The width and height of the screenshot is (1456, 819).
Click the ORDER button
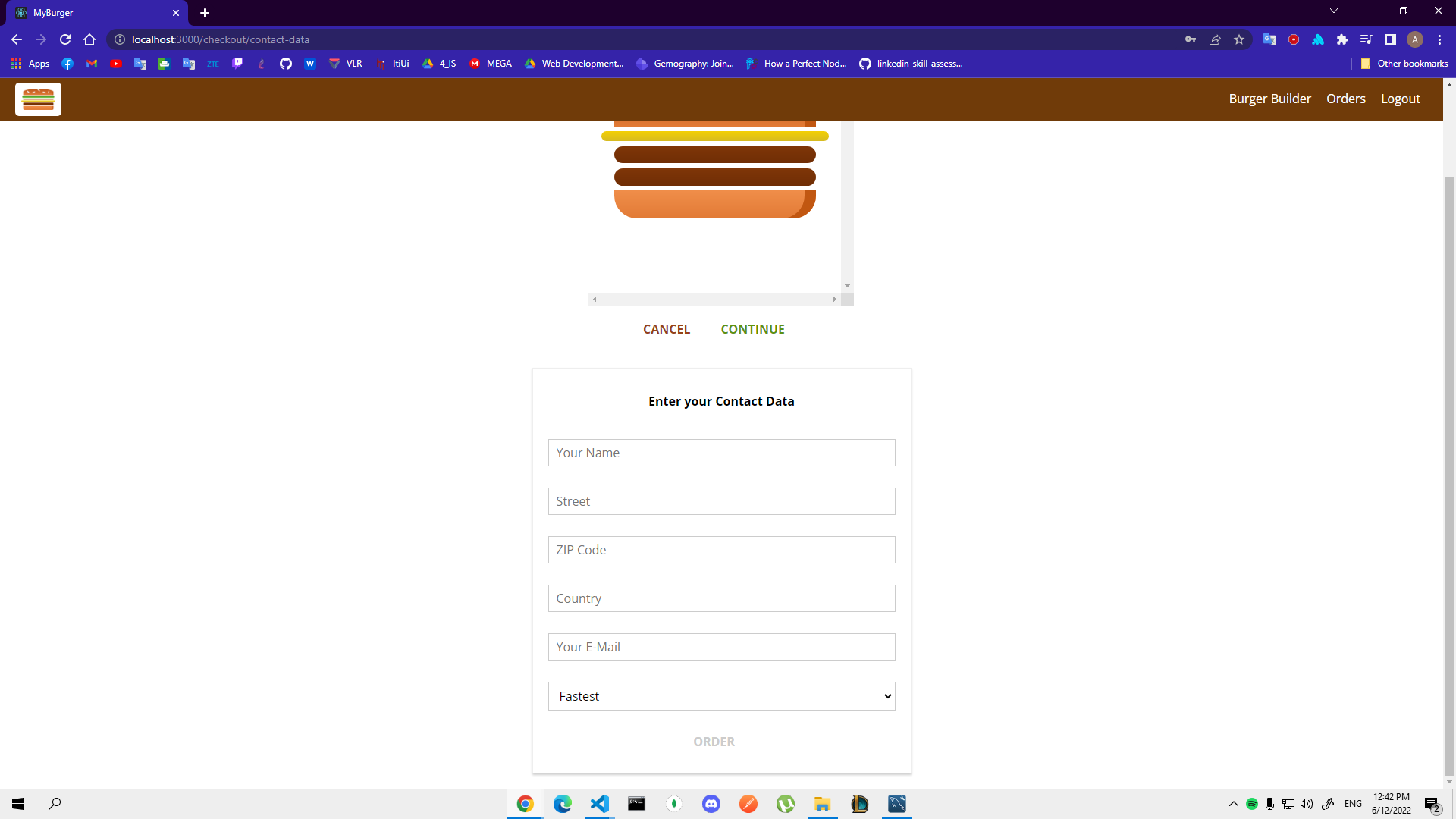coord(714,742)
